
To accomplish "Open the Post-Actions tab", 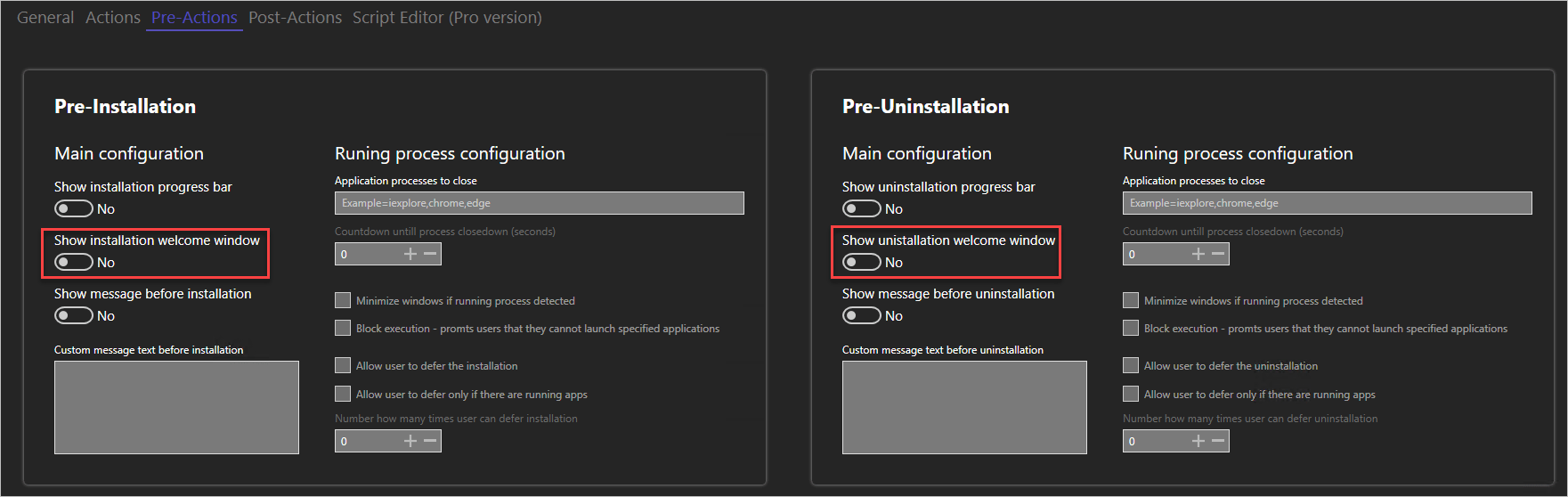I will 295,18.
